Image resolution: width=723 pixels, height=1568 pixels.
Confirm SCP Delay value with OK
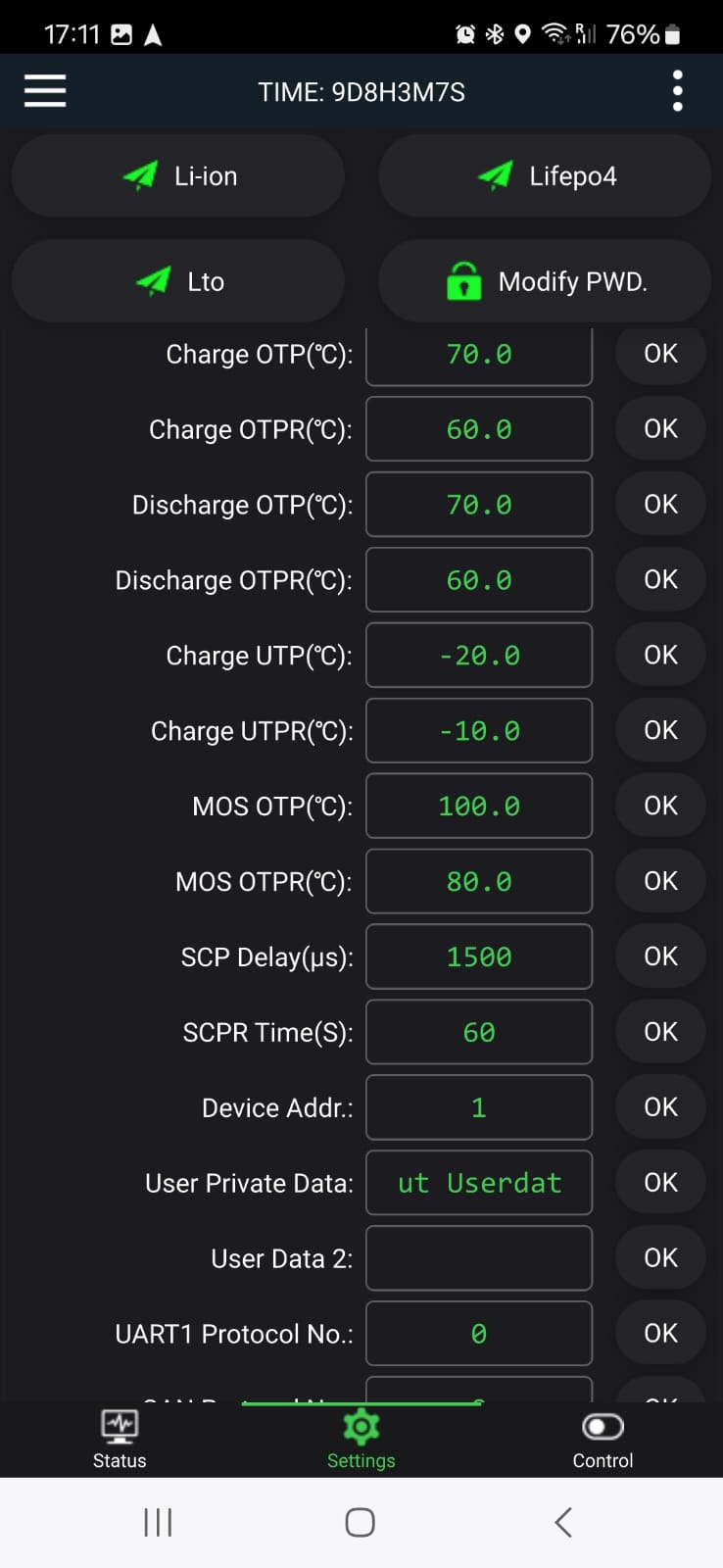tap(660, 956)
